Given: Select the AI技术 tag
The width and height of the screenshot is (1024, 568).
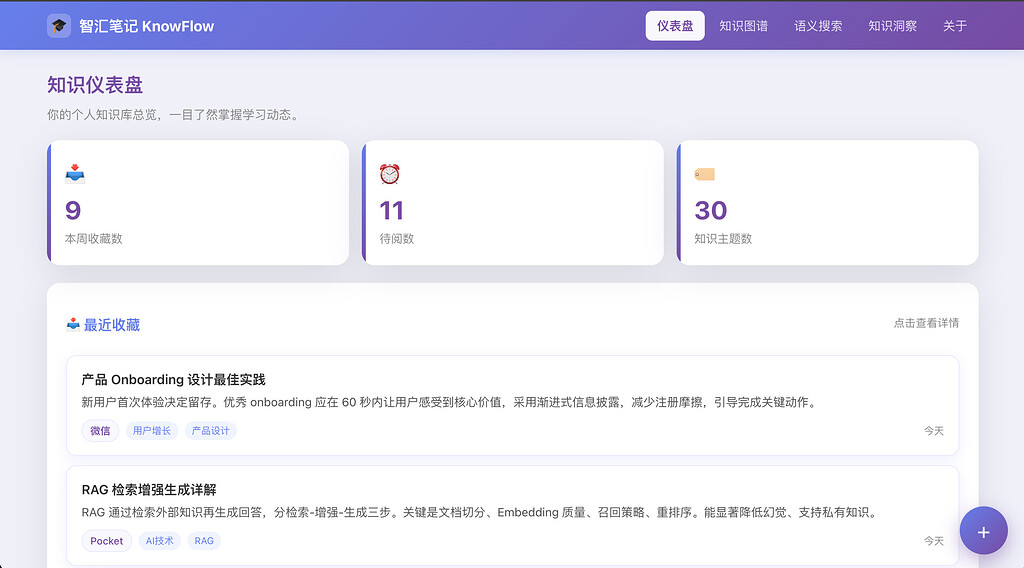Looking at the screenshot, I should click(x=159, y=541).
